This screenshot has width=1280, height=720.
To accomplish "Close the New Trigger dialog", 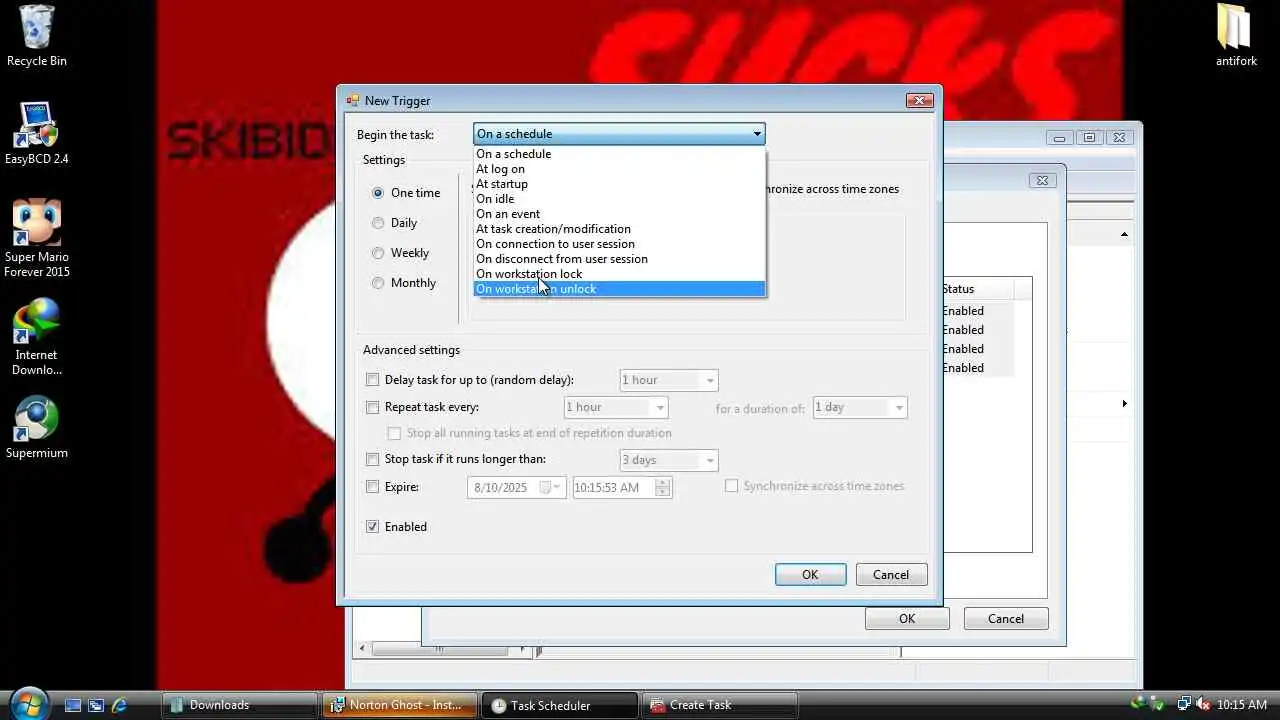I will 919,100.
